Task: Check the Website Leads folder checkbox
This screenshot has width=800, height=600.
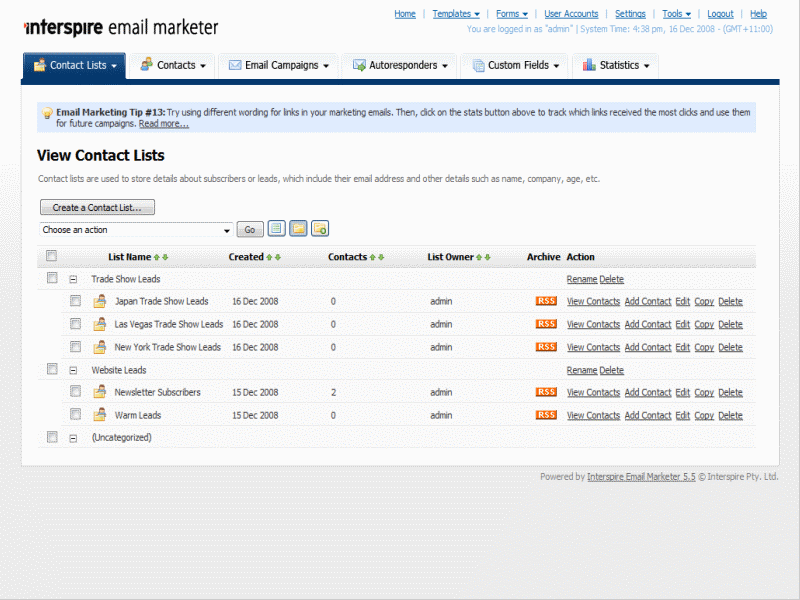Action: tap(52, 368)
